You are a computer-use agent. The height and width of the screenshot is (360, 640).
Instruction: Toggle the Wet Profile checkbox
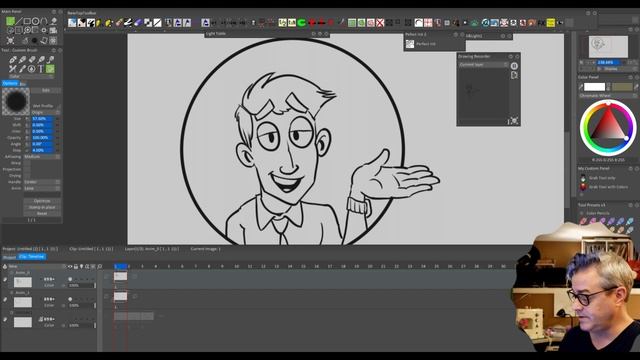pyautogui.click(x=58, y=106)
